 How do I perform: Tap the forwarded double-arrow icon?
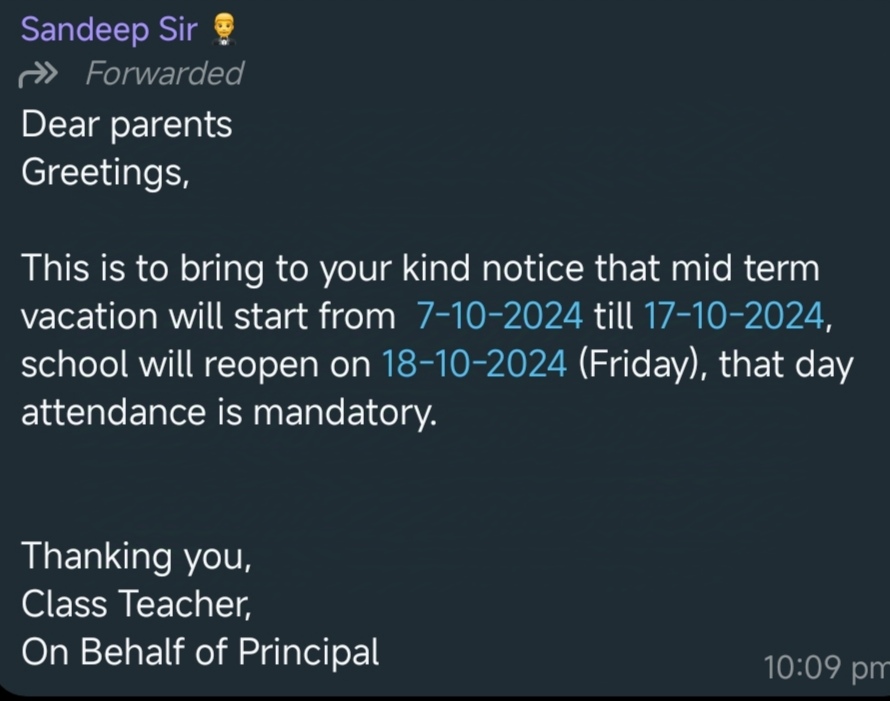37,75
